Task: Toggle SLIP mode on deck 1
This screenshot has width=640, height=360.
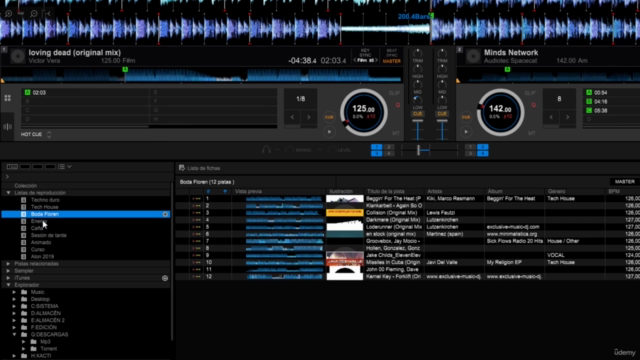Action: (394, 93)
